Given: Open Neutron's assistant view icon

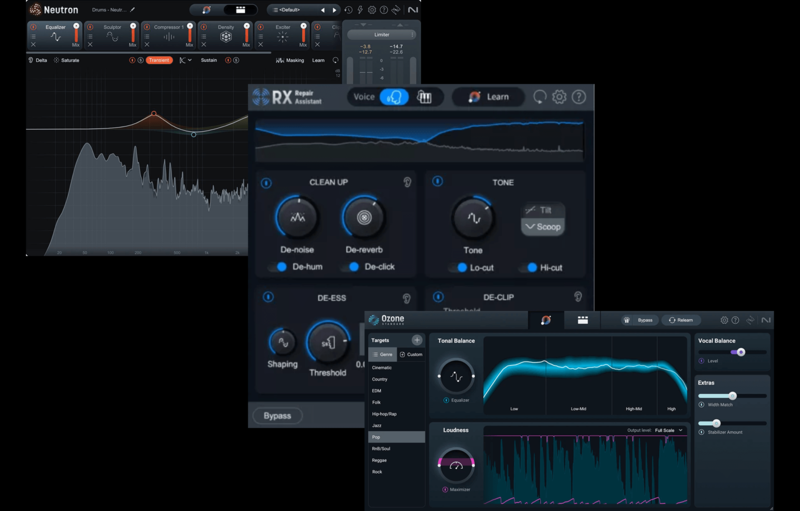Looking at the screenshot, I should click(206, 10).
